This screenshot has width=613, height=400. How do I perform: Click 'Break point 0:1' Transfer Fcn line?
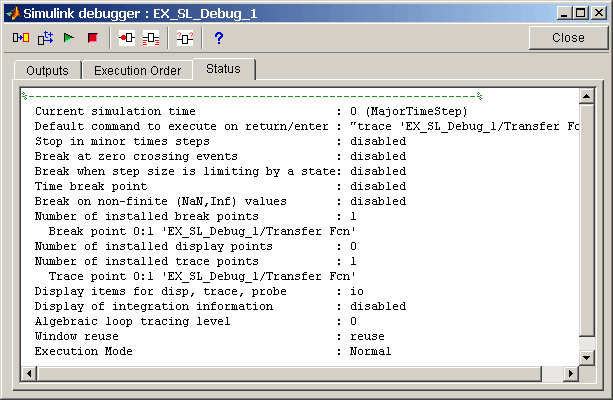[202, 231]
